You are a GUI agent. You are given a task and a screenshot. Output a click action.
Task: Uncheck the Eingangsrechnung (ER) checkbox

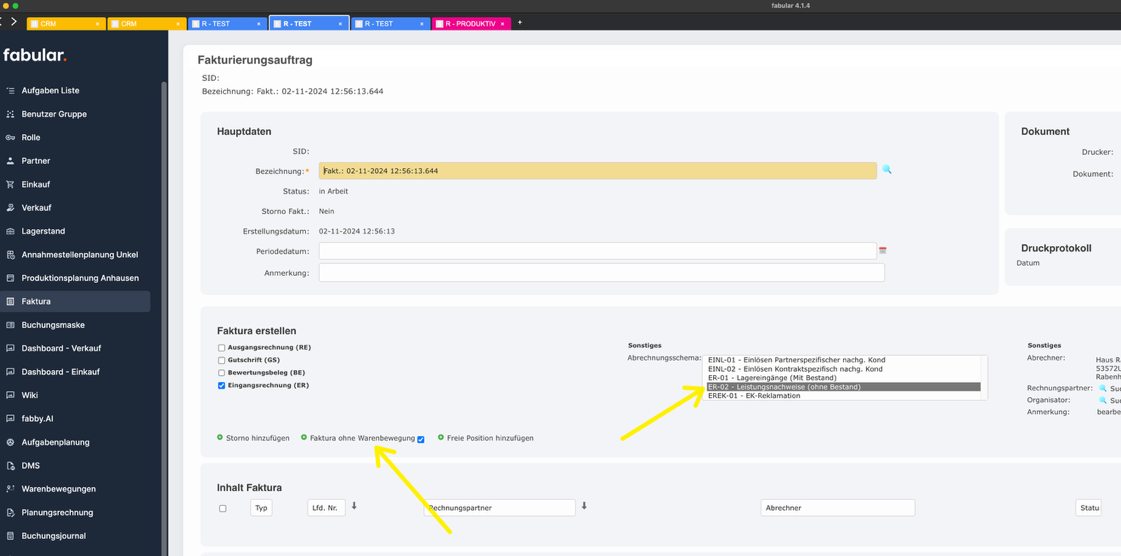(222, 385)
